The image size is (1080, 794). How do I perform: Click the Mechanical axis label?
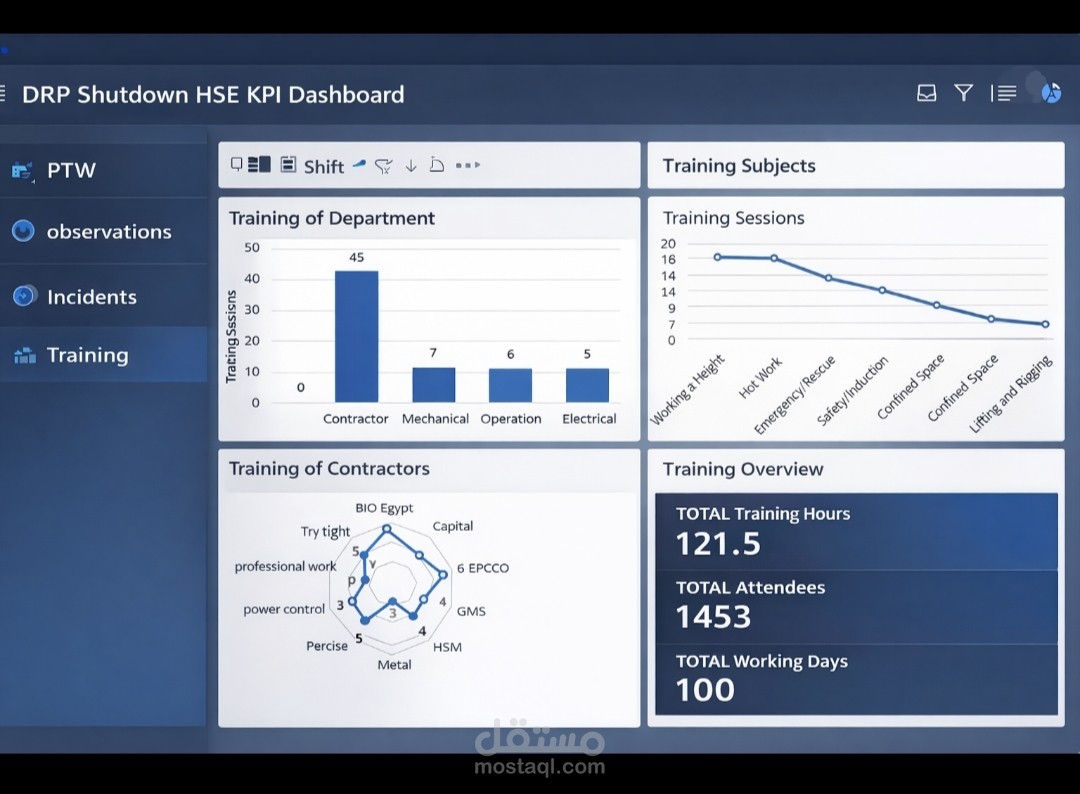tap(435, 419)
